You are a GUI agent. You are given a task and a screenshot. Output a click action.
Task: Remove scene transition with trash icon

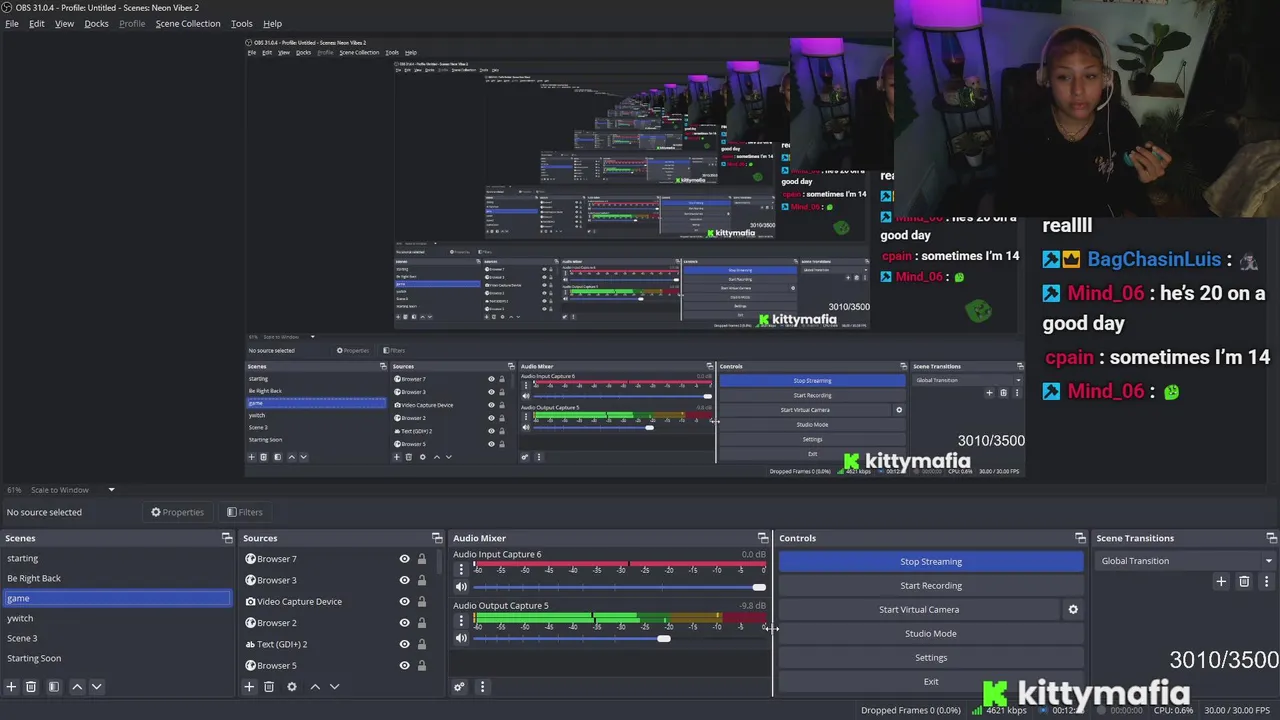click(1244, 581)
